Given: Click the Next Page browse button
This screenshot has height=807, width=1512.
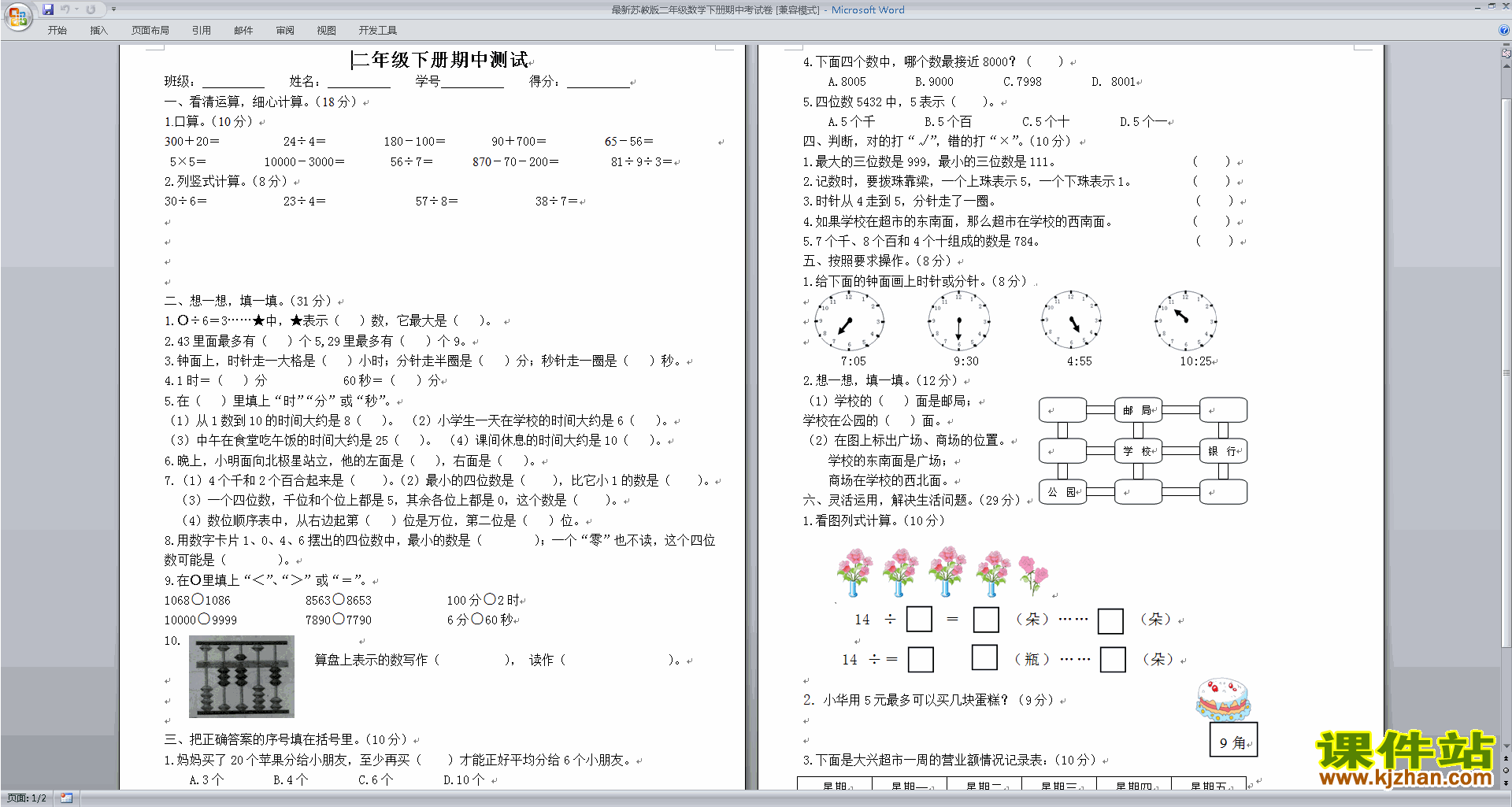Looking at the screenshot, I should coord(1506,783).
